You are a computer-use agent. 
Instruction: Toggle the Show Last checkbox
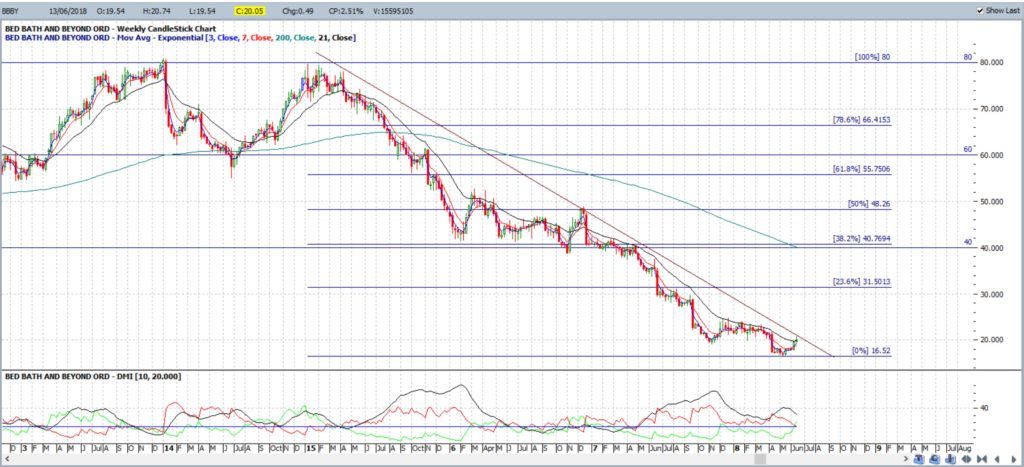980,11
